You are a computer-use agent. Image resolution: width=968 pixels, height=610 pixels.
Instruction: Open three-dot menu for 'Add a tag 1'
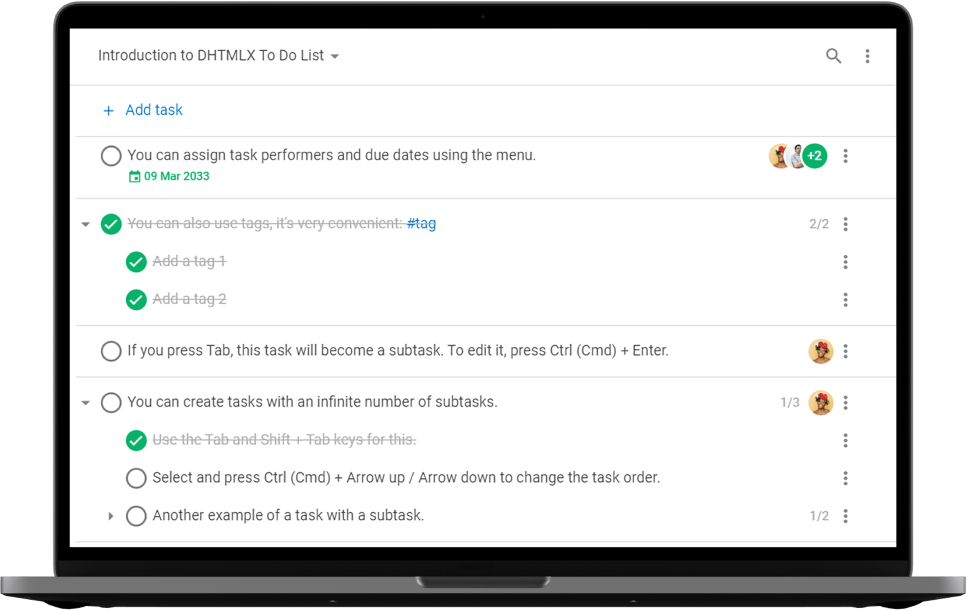(x=846, y=262)
